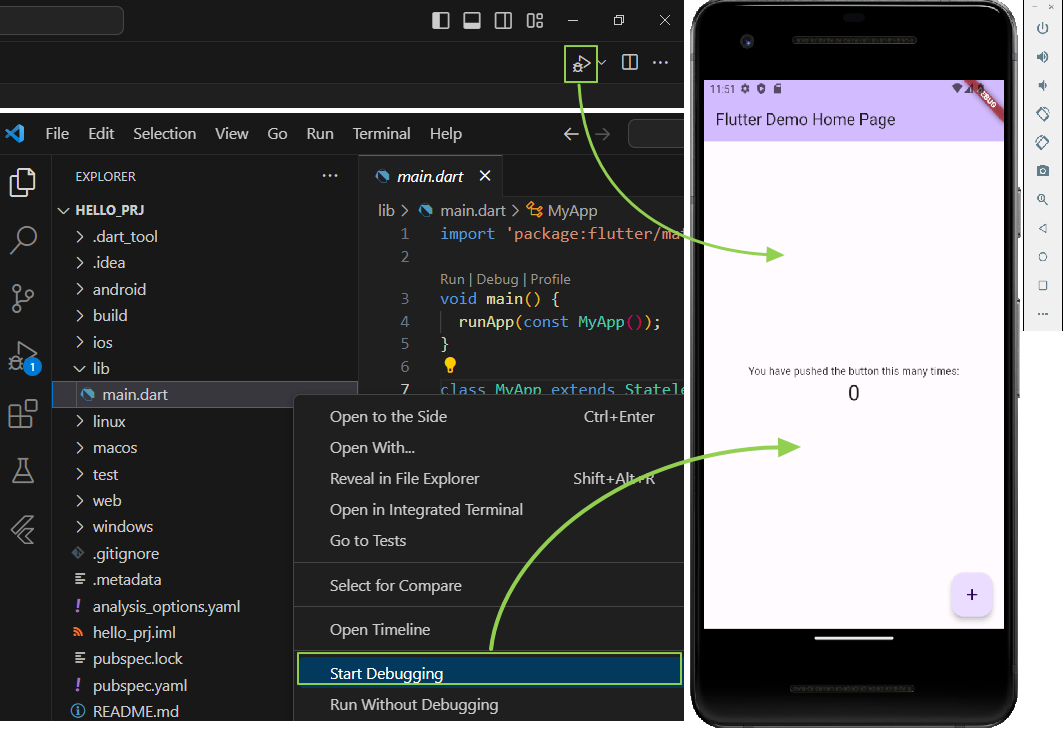This screenshot has height=729, width=1064.
Task: Choose Open in Integrated Terminal
Action: pos(490,510)
